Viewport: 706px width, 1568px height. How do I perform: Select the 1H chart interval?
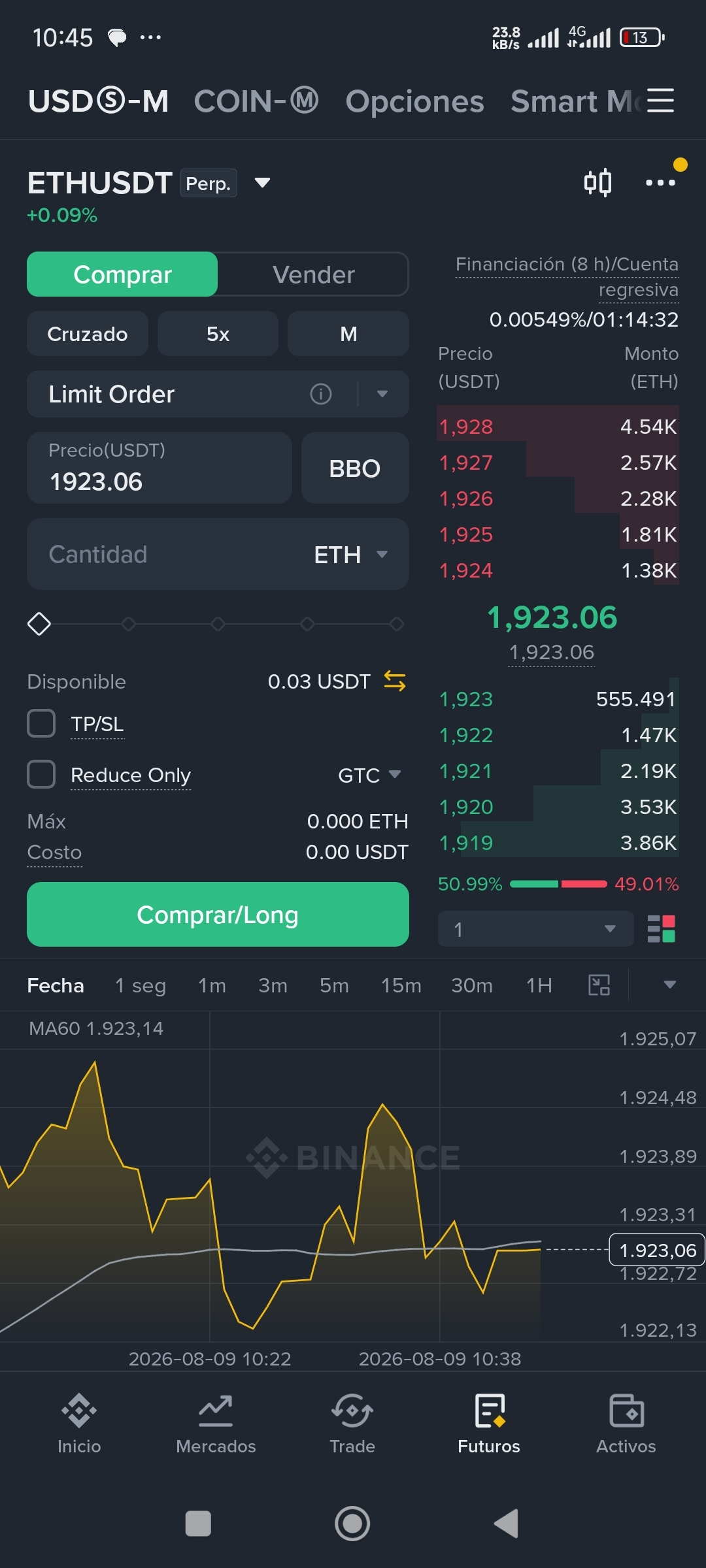[539, 985]
